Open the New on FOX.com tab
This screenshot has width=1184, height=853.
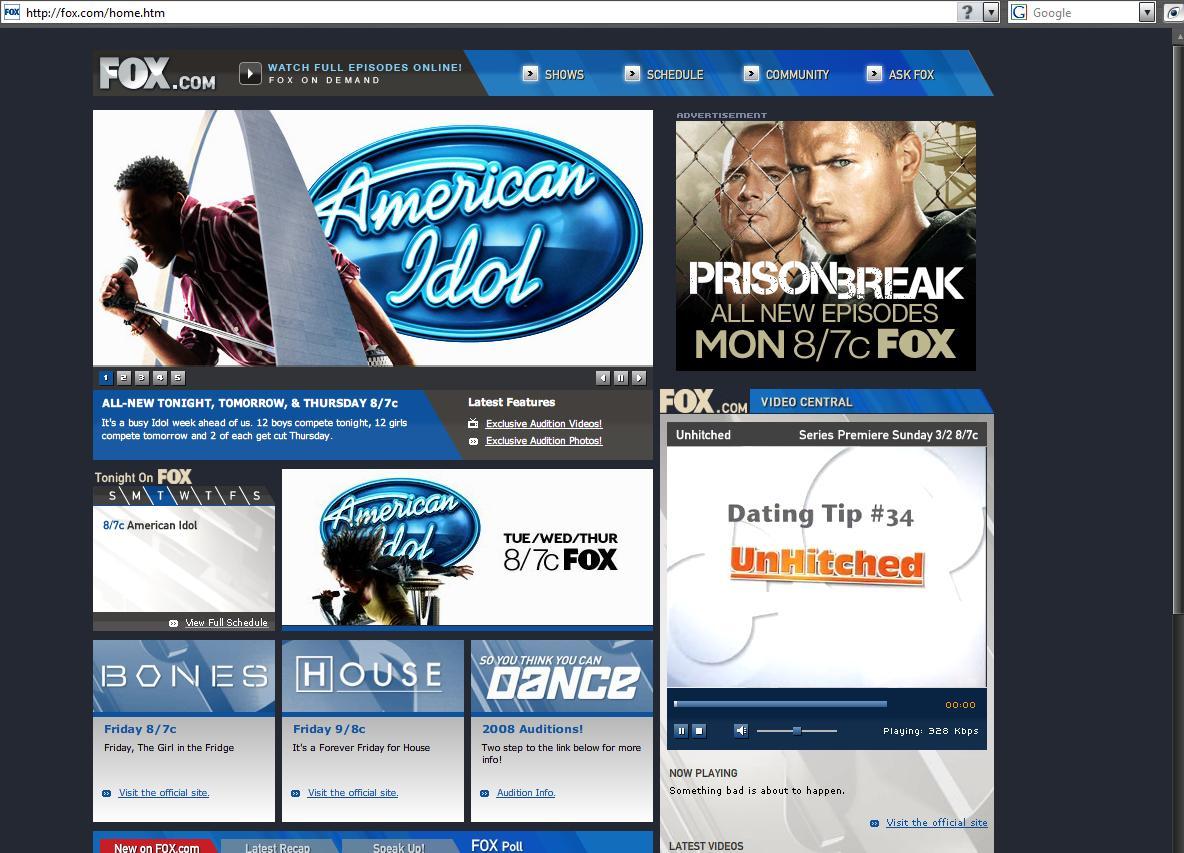point(156,848)
